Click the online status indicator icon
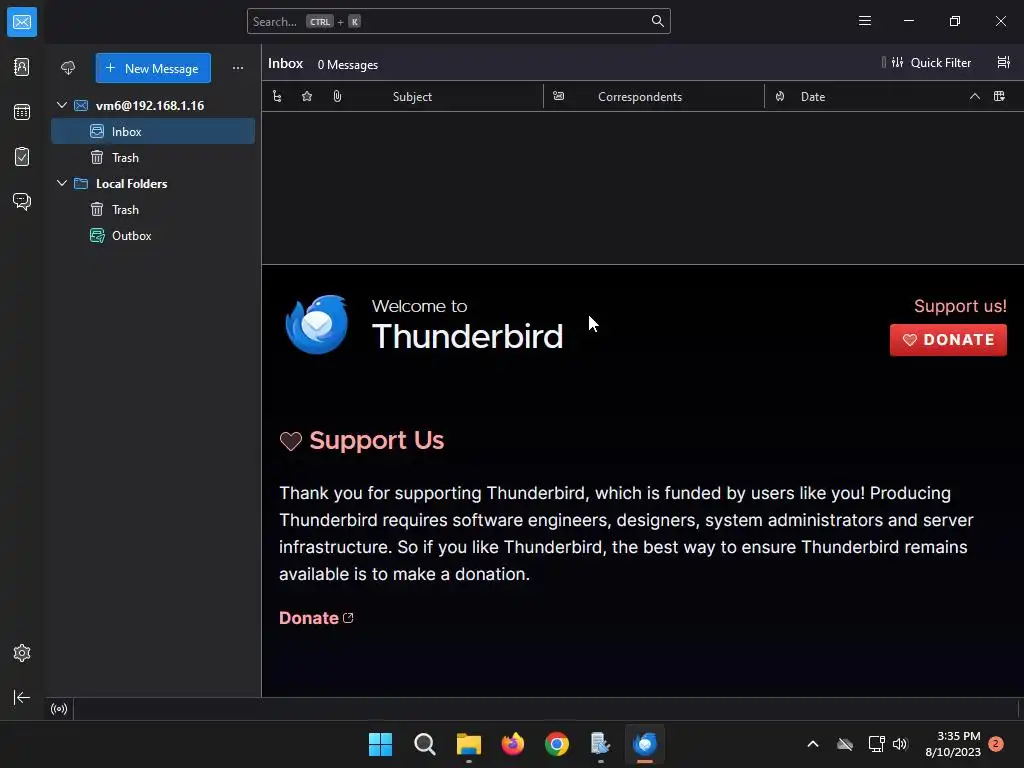Viewport: 1024px width, 768px height. (59, 709)
